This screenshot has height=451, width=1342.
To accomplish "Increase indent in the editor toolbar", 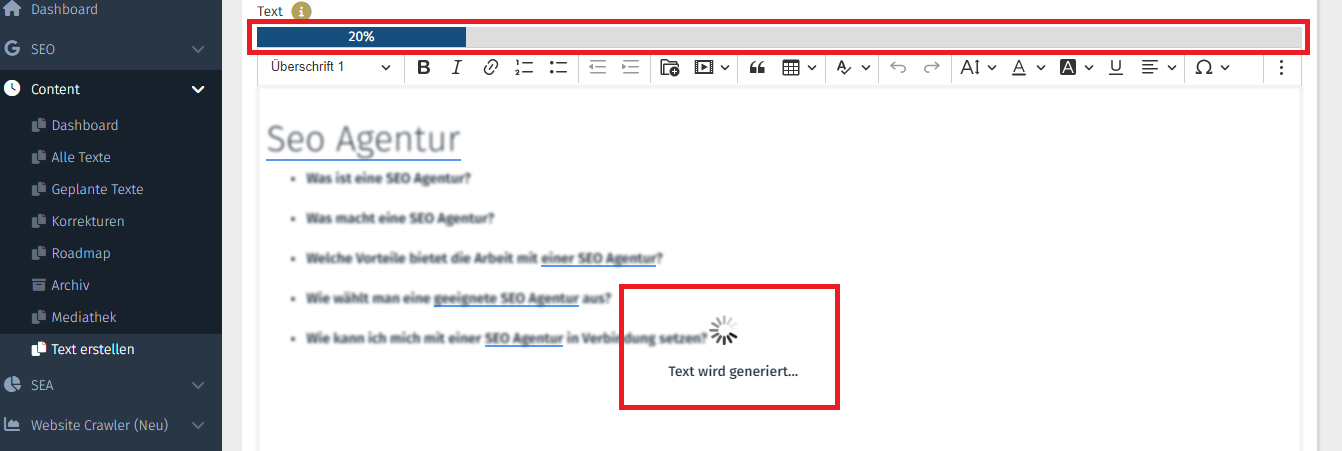I will [x=630, y=67].
